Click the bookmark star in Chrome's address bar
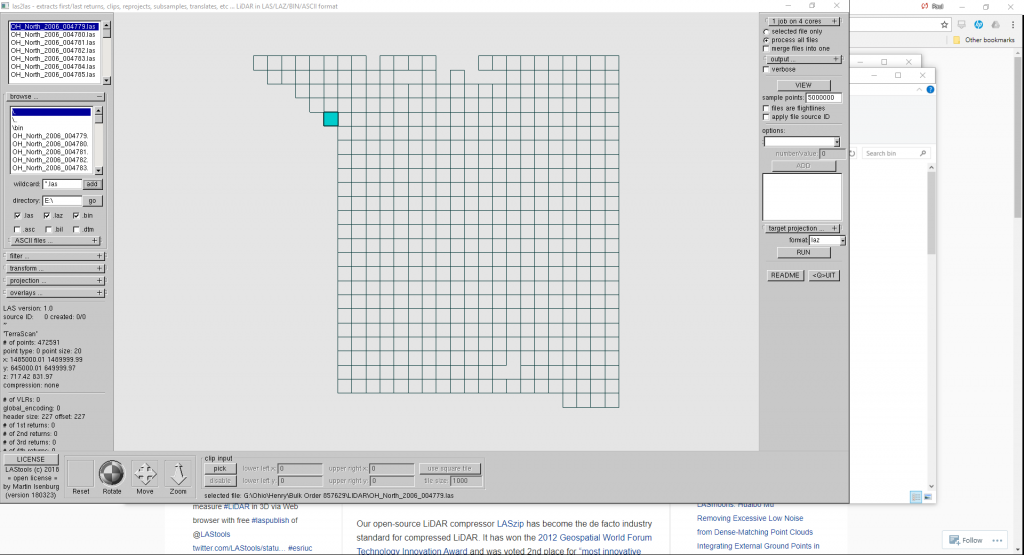This screenshot has width=1024, height=555. click(944, 25)
